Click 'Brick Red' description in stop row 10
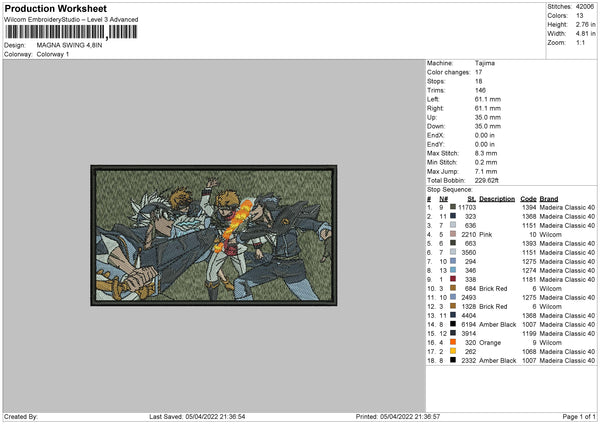The image size is (600, 424). tap(493, 289)
